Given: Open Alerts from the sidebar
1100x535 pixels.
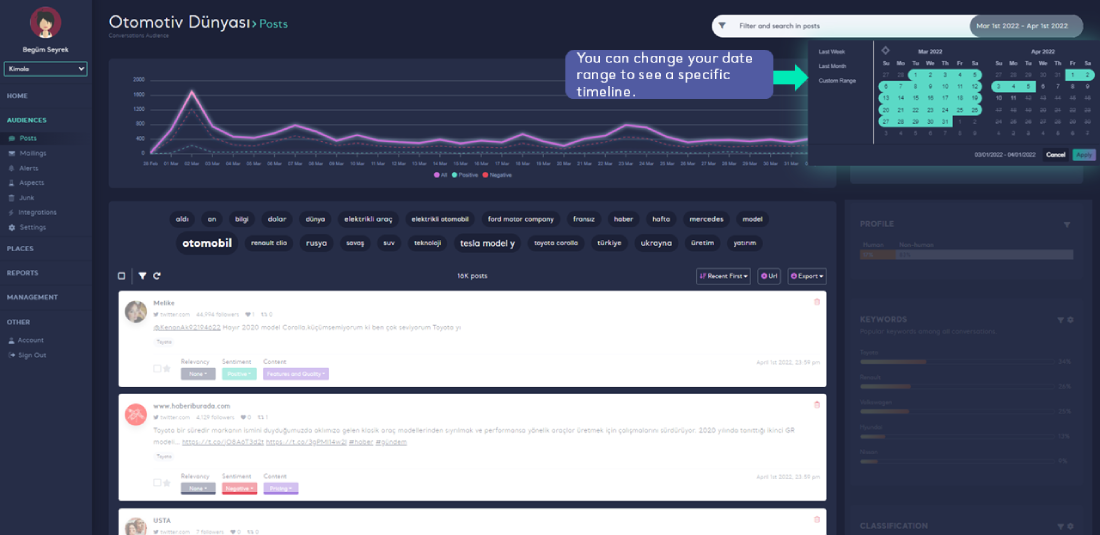Looking at the screenshot, I should click(29, 168).
